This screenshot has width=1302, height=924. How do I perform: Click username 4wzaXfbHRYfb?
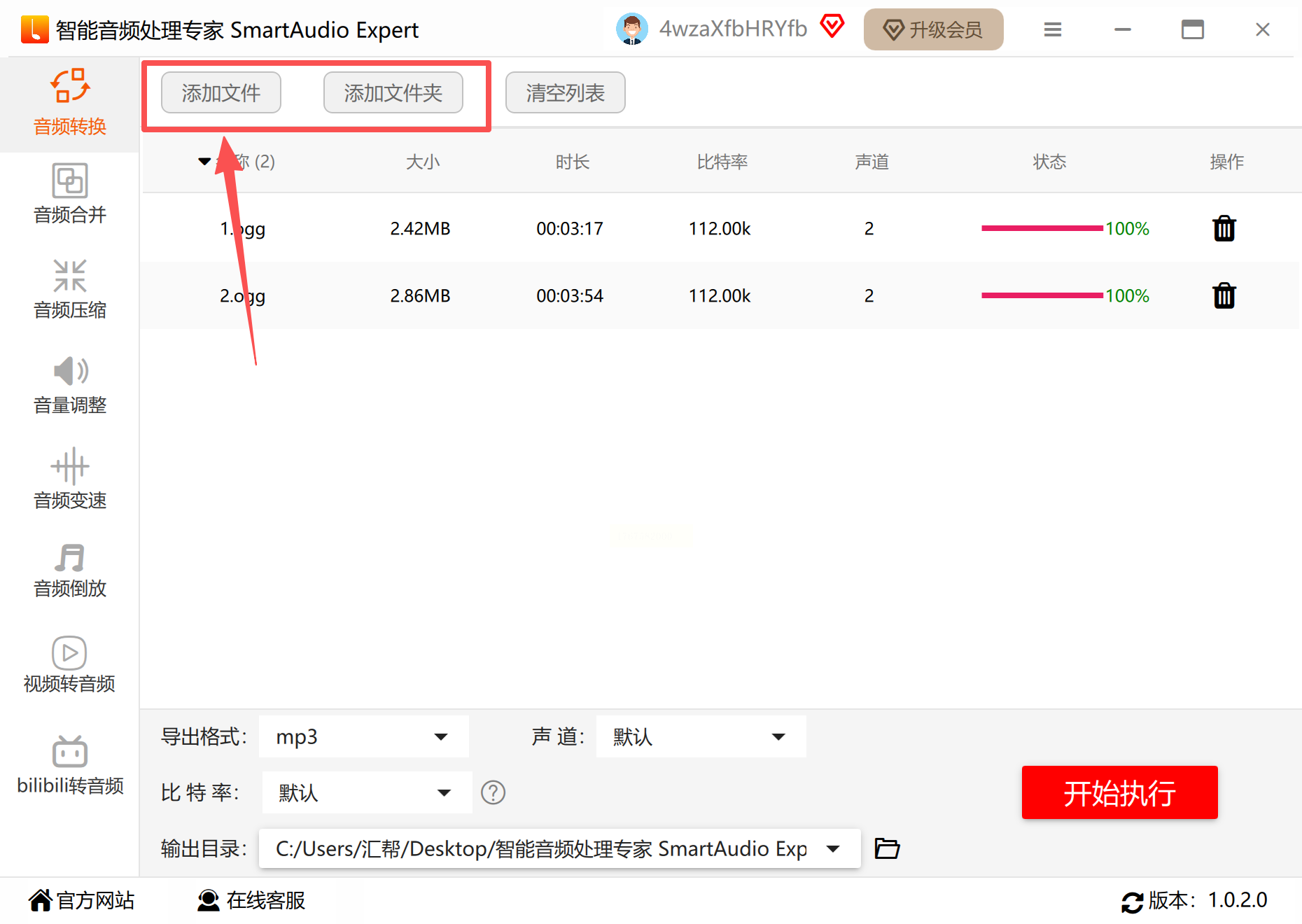tap(733, 29)
